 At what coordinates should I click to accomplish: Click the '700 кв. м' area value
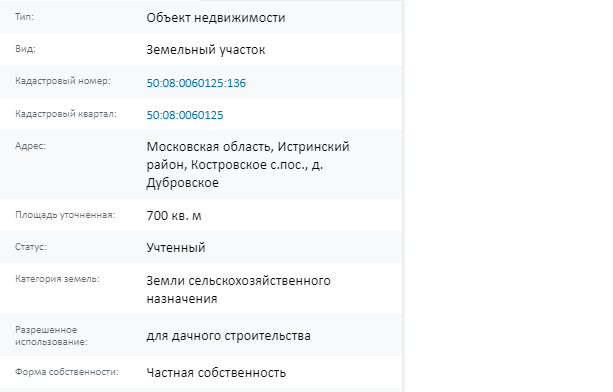point(174,216)
